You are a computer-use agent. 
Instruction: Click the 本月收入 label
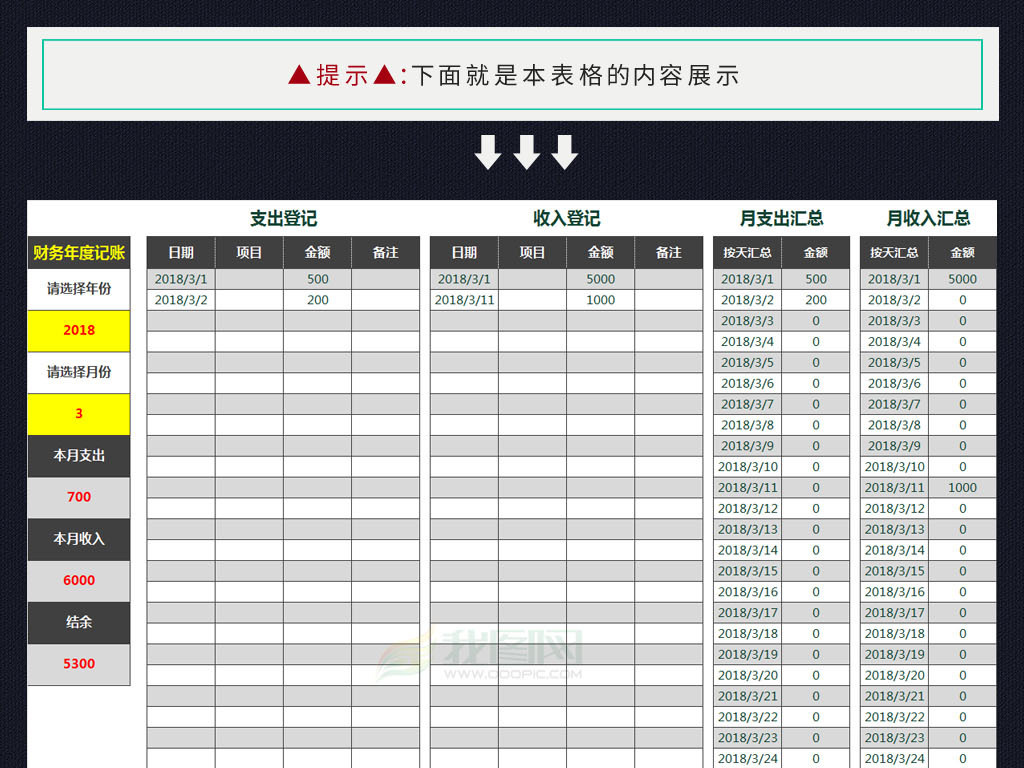(x=79, y=539)
